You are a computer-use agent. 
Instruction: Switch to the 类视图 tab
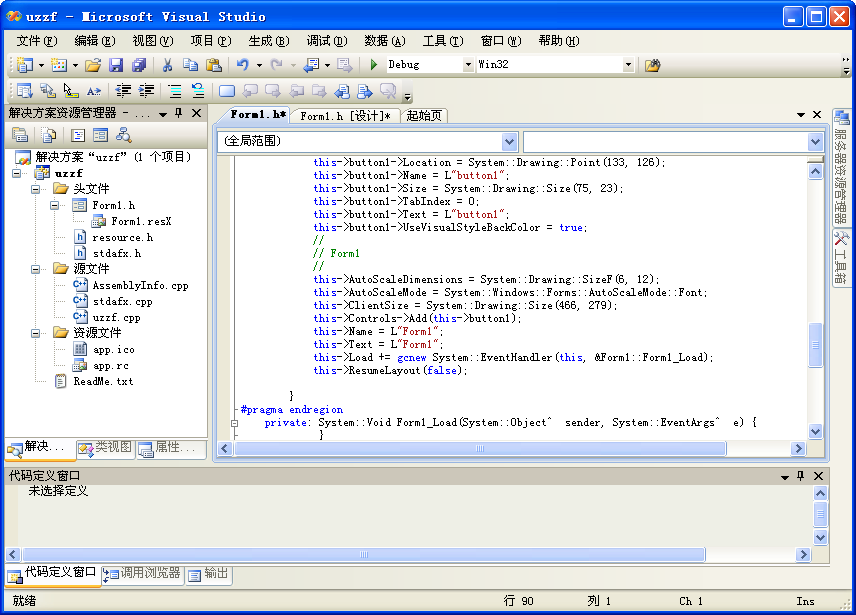[106, 448]
